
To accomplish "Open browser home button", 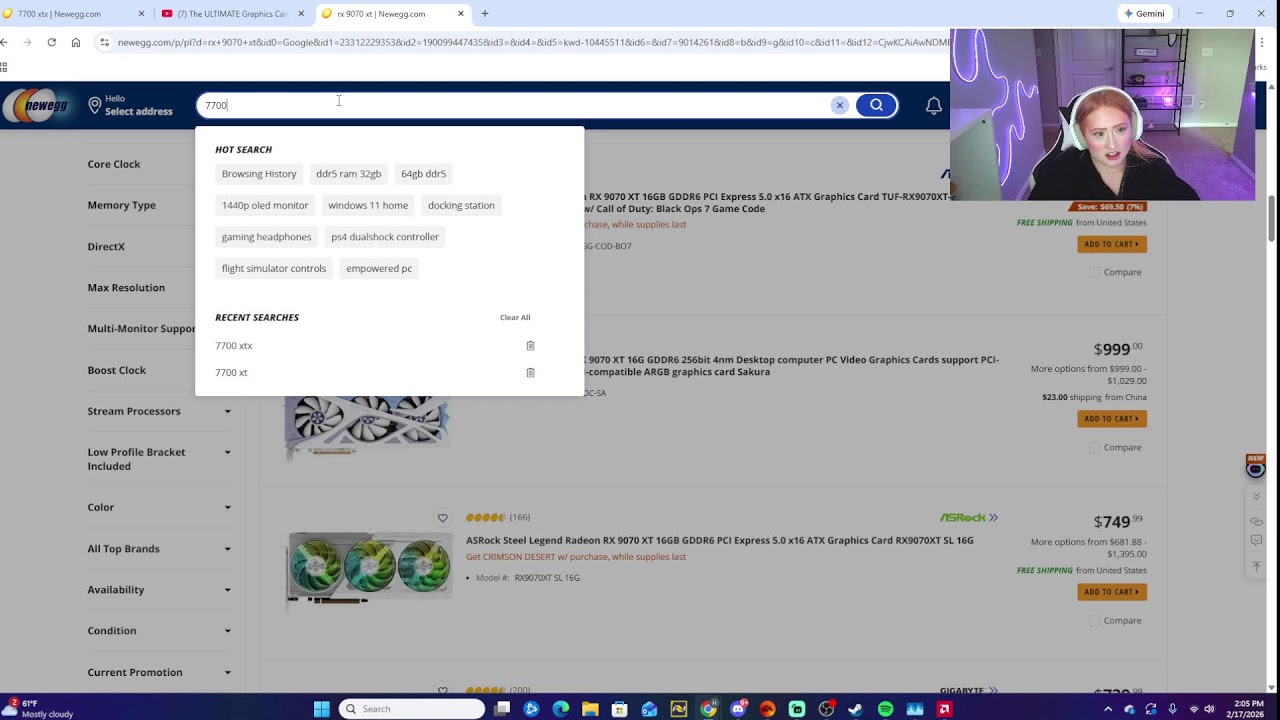I will pyautogui.click(x=76, y=42).
